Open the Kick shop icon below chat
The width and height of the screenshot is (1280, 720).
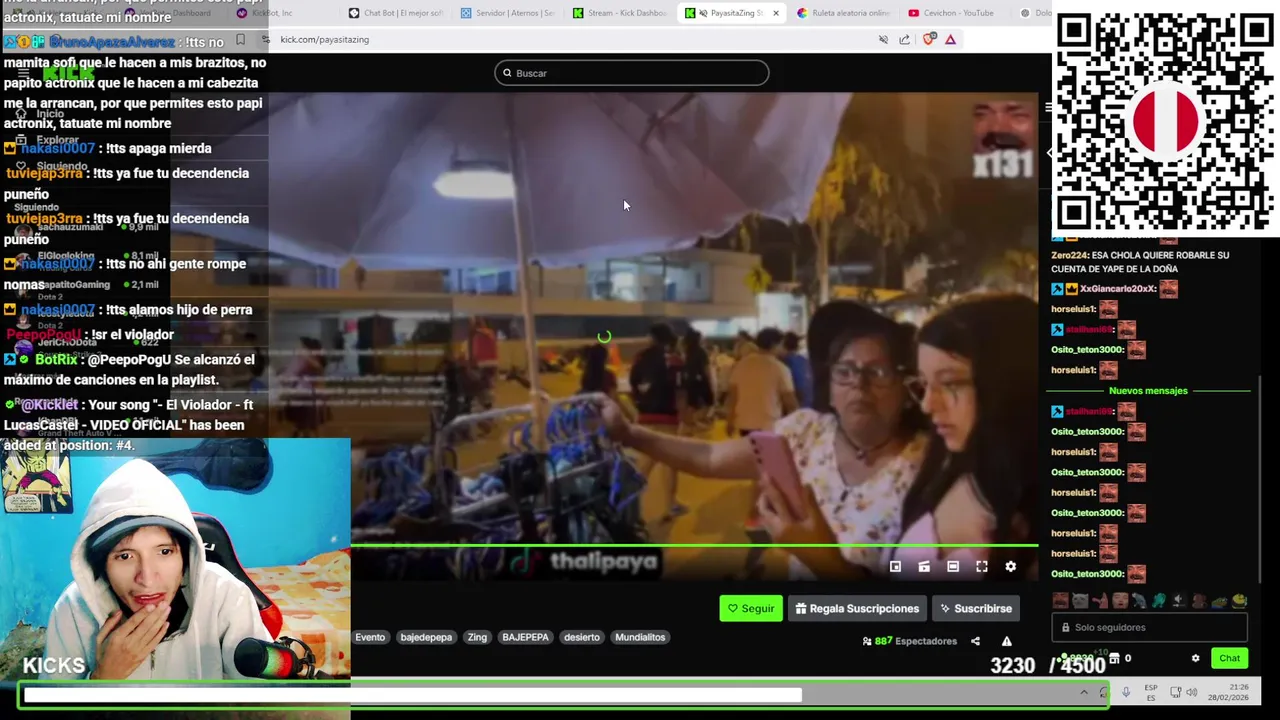click(1113, 658)
